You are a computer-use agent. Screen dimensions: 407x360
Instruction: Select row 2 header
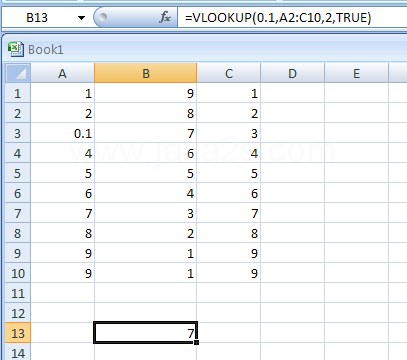[18, 113]
